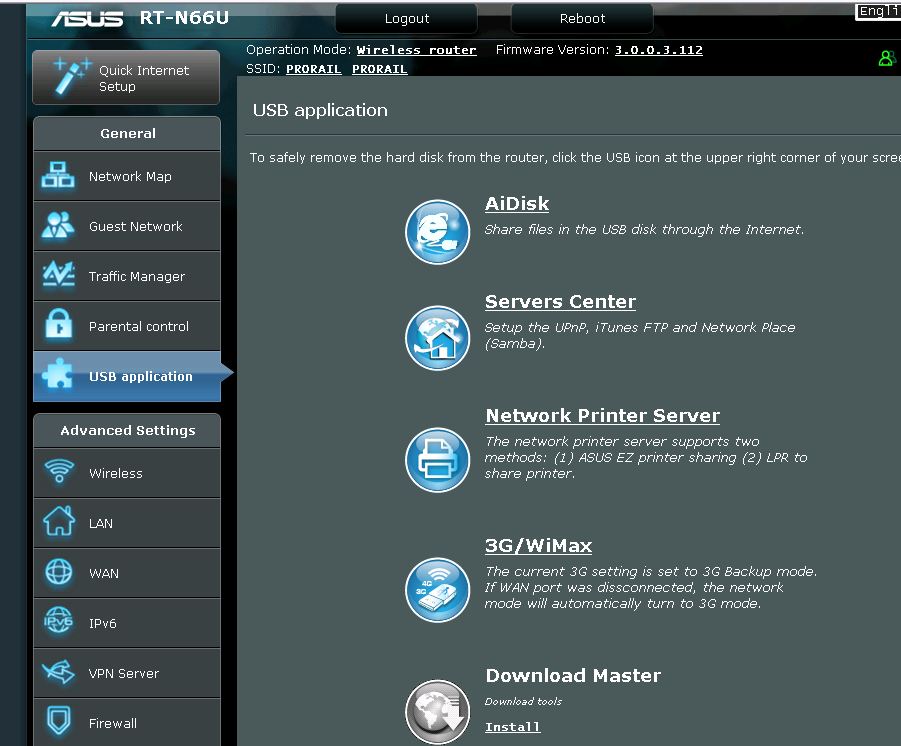Image resolution: width=901 pixels, height=746 pixels.
Task: Click the IPv6 globe icon
Action: click(58, 621)
